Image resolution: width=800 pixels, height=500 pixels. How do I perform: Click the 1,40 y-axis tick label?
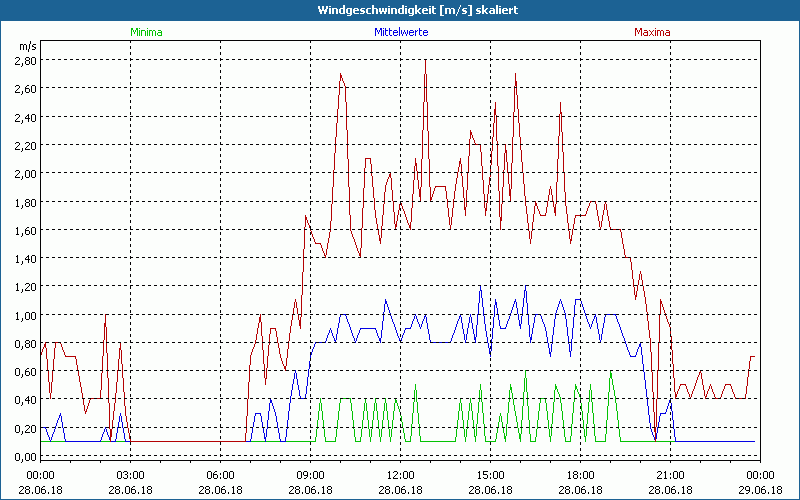point(25,258)
